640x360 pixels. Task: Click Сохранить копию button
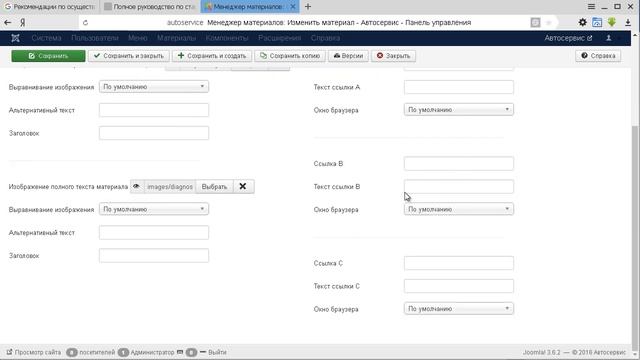290,56
